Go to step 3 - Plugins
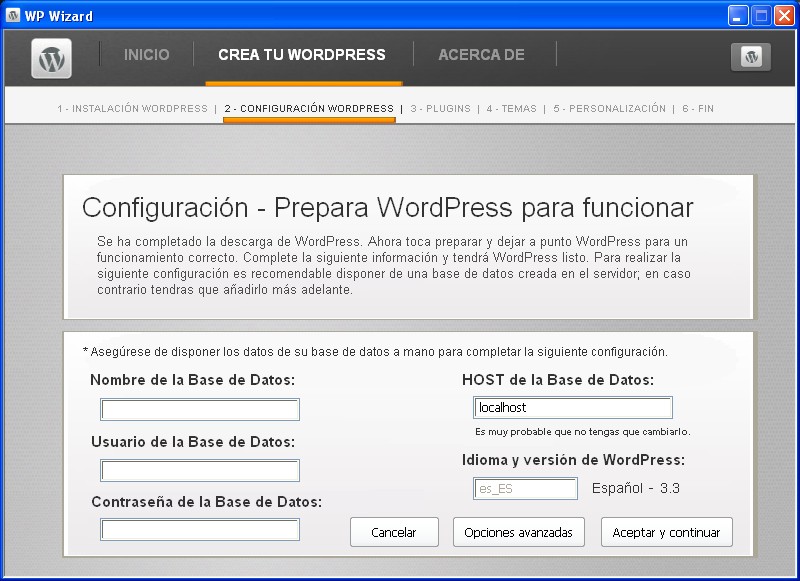The image size is (800, 581). (x=440, y=109)
